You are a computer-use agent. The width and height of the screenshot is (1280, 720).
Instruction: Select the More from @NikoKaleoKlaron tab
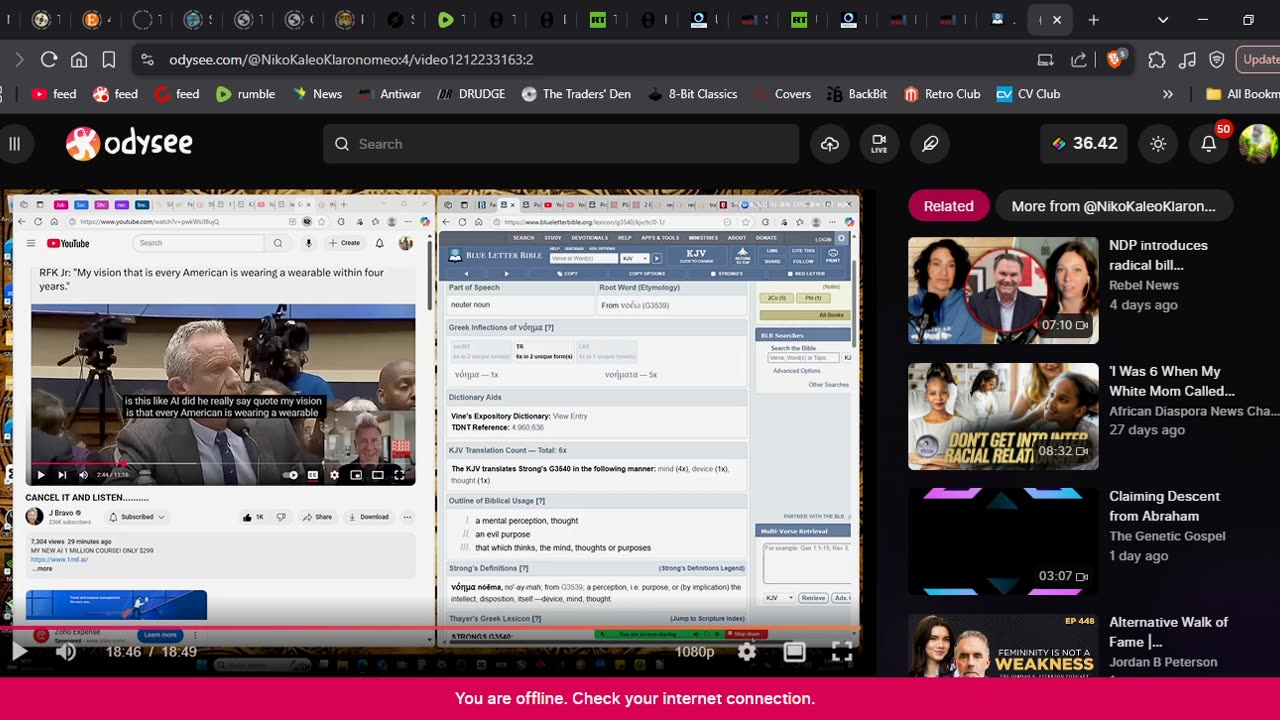(1113, 206)
